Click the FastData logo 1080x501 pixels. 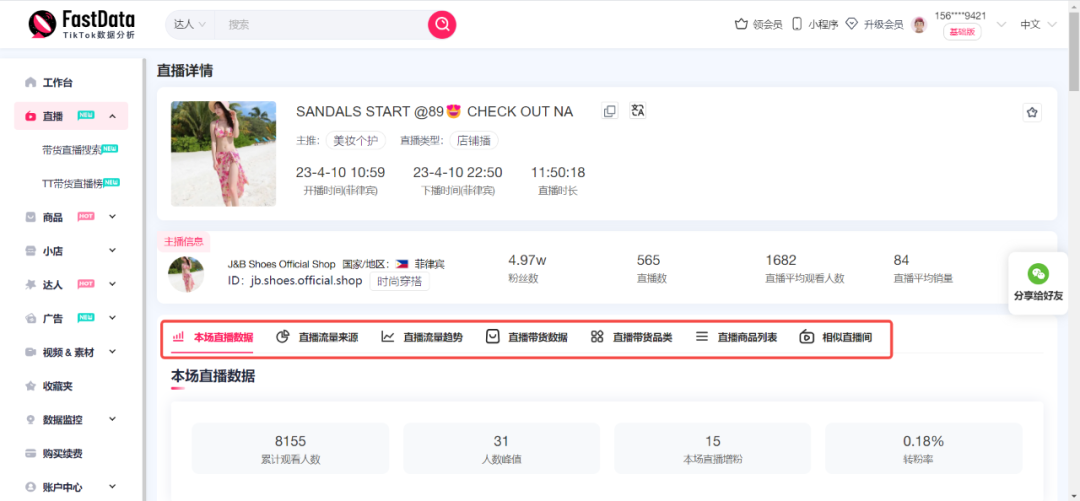[x=81, y=25]
